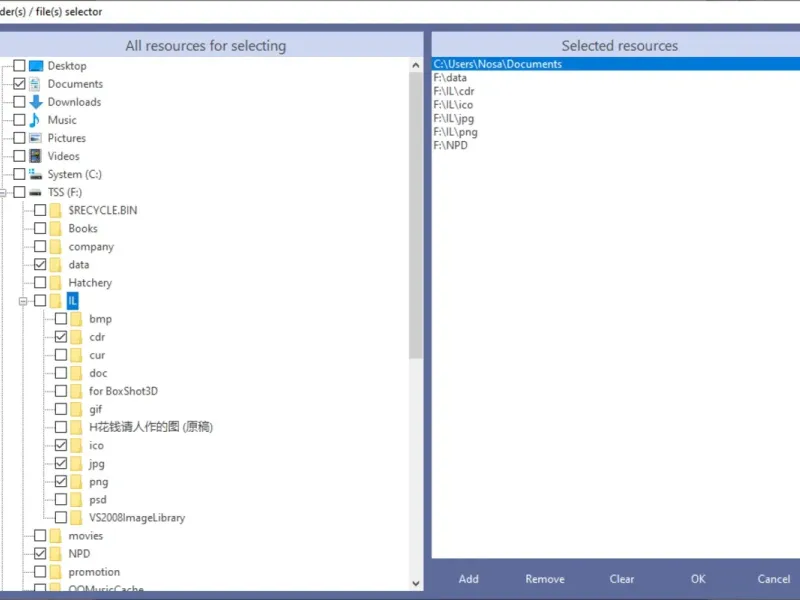Click the Remove button
This screenshot has width=800, height=600.
click(545, 579)
